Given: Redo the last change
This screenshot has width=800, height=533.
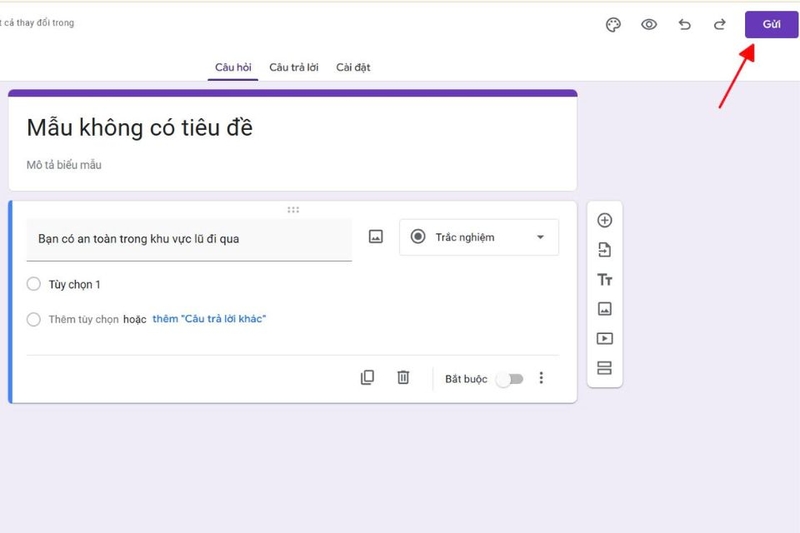Looking at the screenshot, I should pos(720,24).
